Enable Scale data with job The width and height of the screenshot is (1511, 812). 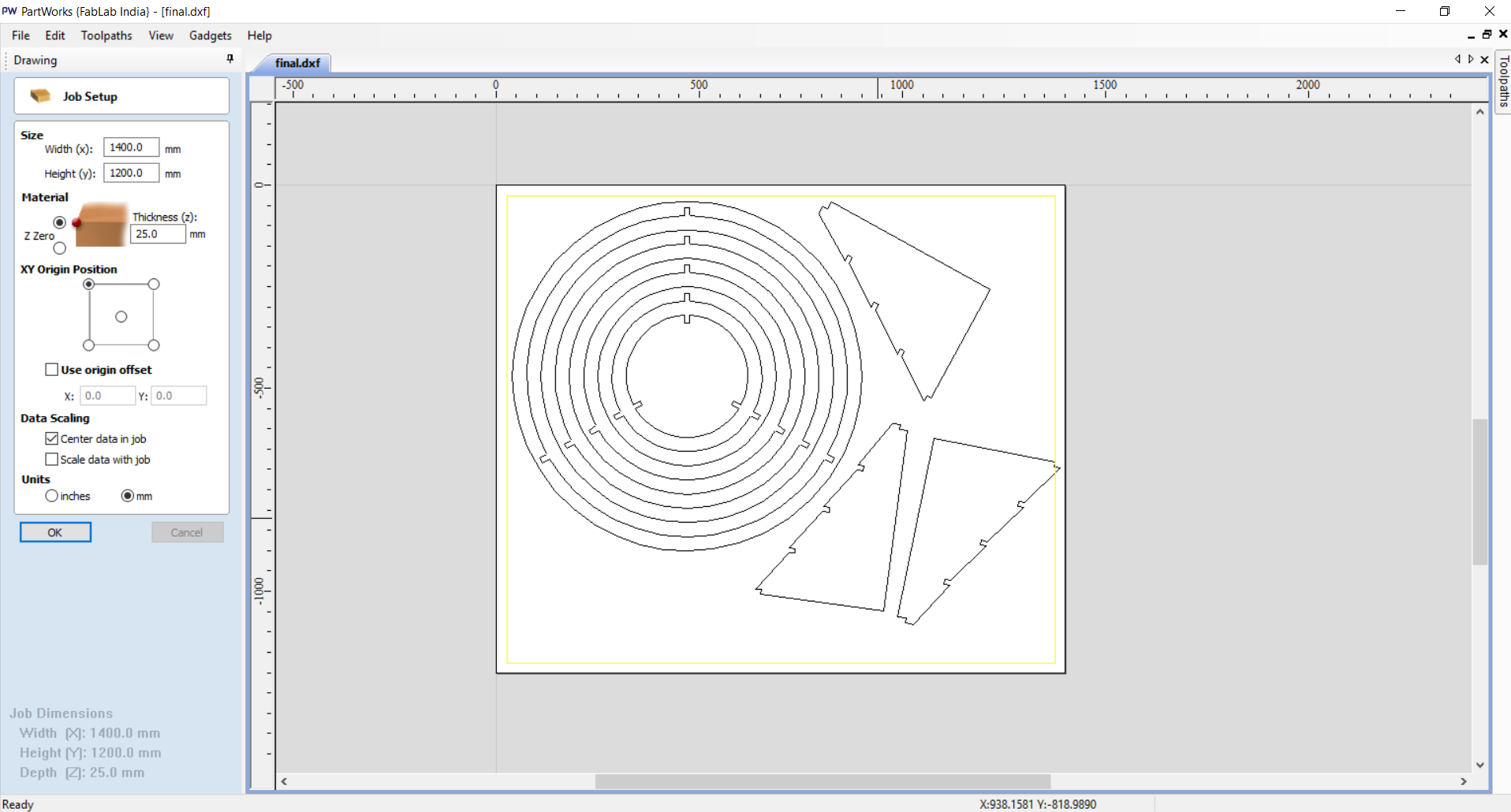coord(52,459)
